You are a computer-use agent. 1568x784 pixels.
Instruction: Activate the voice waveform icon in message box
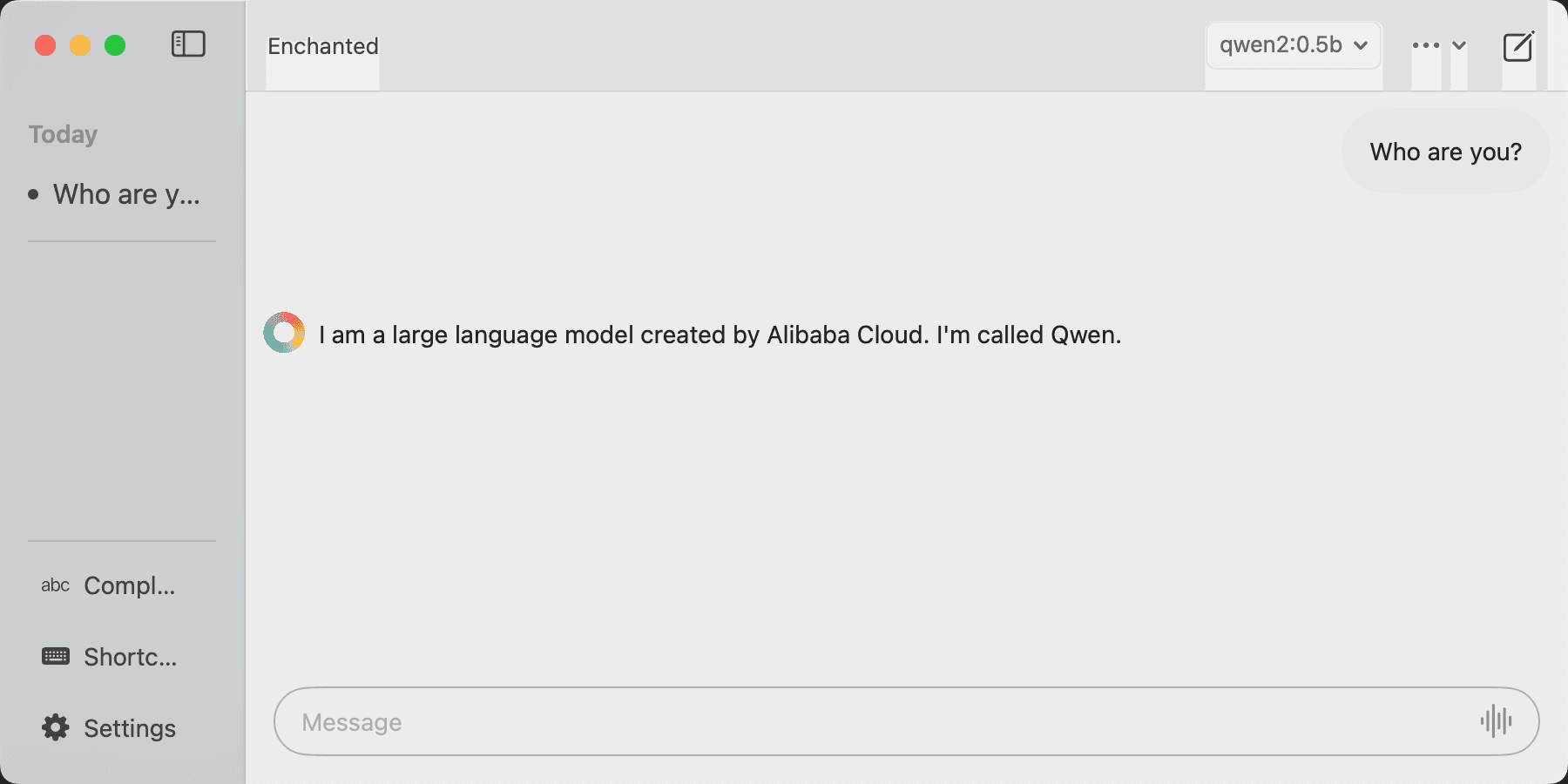click(1496, 721)
